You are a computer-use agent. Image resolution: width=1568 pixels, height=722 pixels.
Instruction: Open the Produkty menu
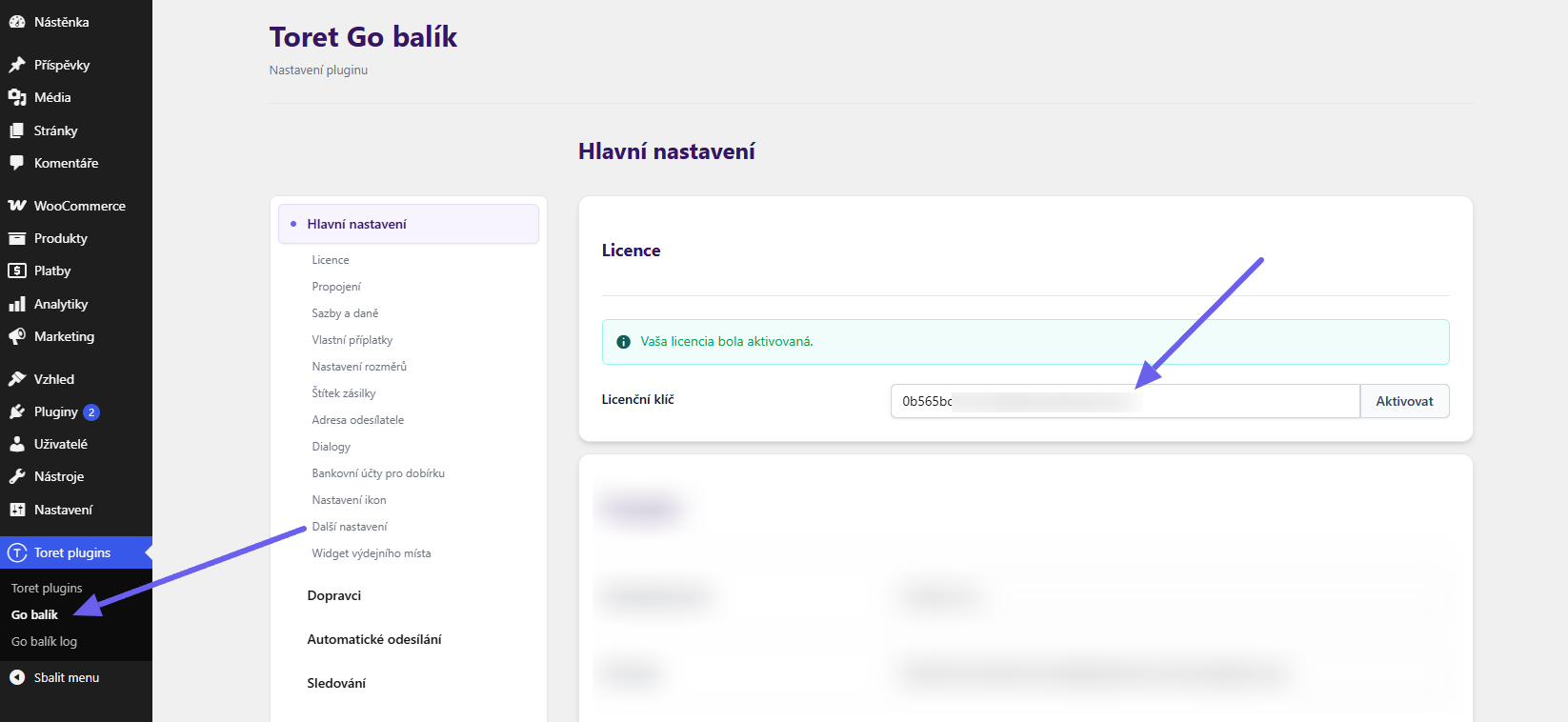pos(76,238)
